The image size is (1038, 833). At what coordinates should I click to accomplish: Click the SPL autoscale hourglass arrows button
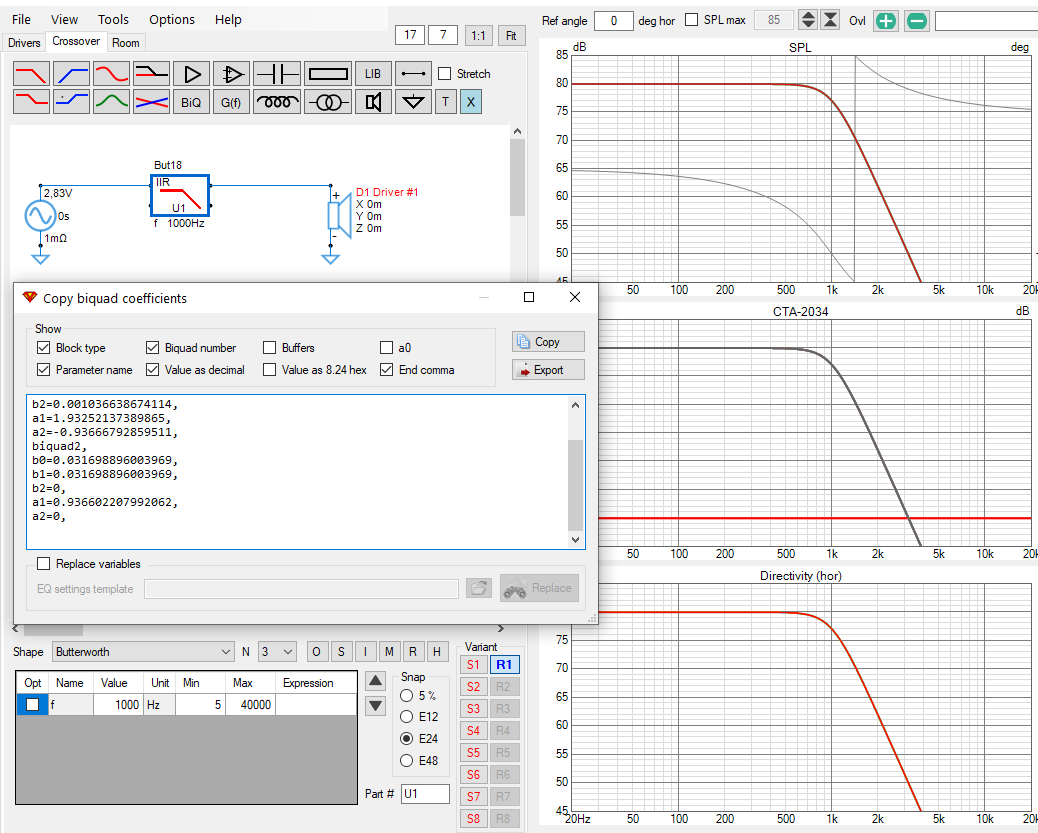(x=830, y=20)
